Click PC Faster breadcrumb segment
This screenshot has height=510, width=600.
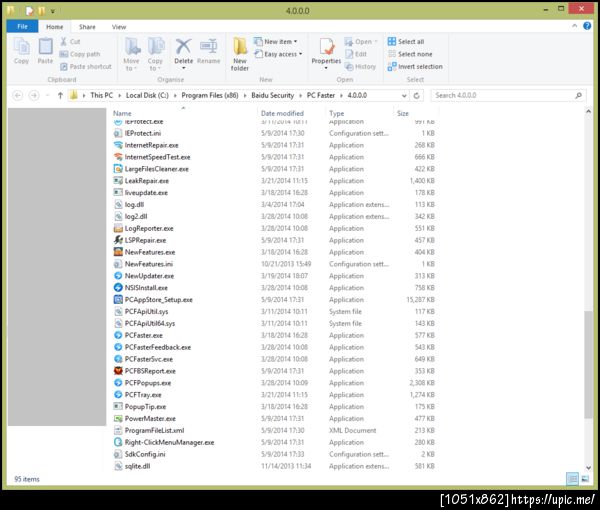tap(321, 95)
